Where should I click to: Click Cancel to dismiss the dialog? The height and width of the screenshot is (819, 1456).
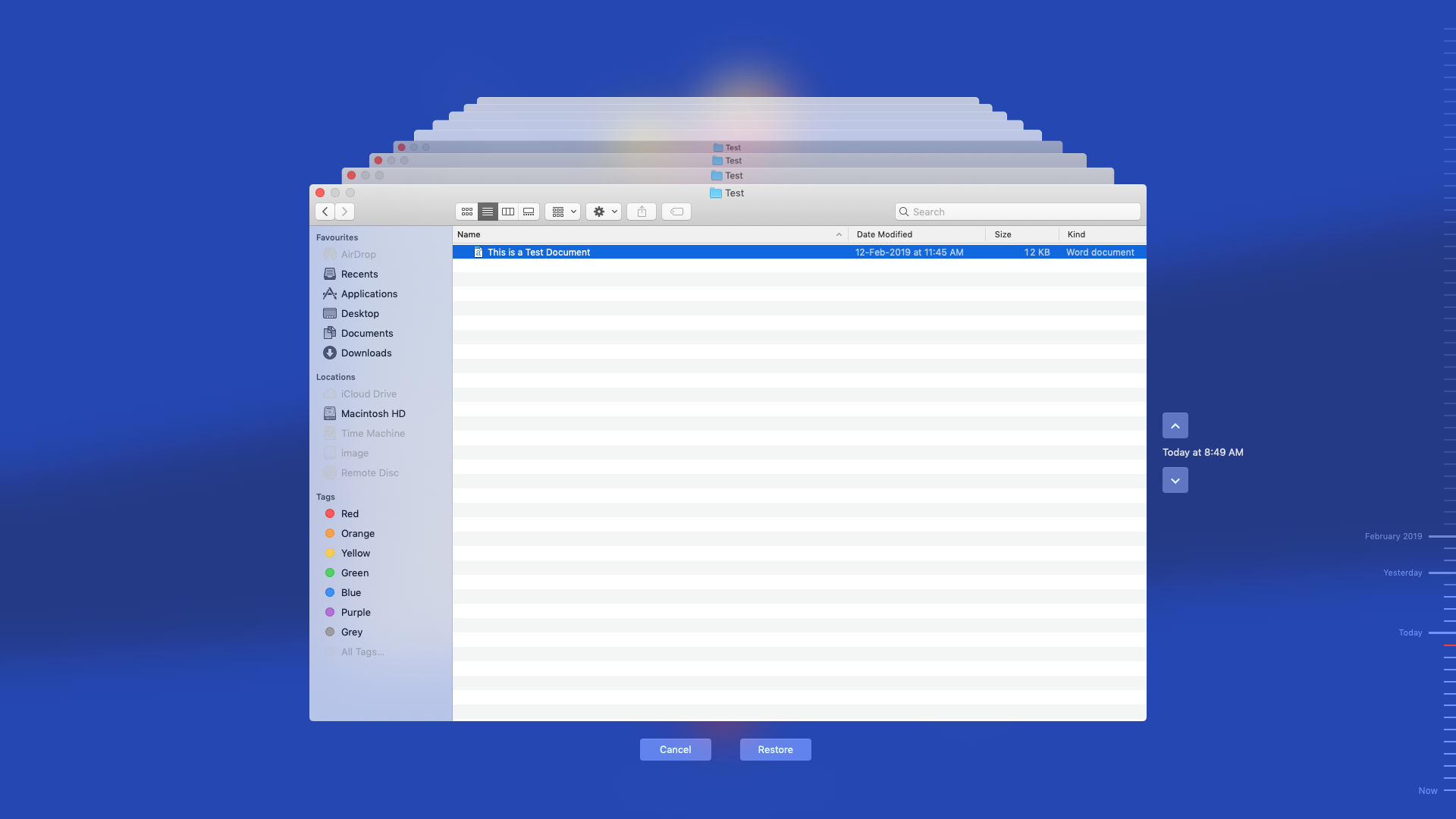[x=675, y=749]
